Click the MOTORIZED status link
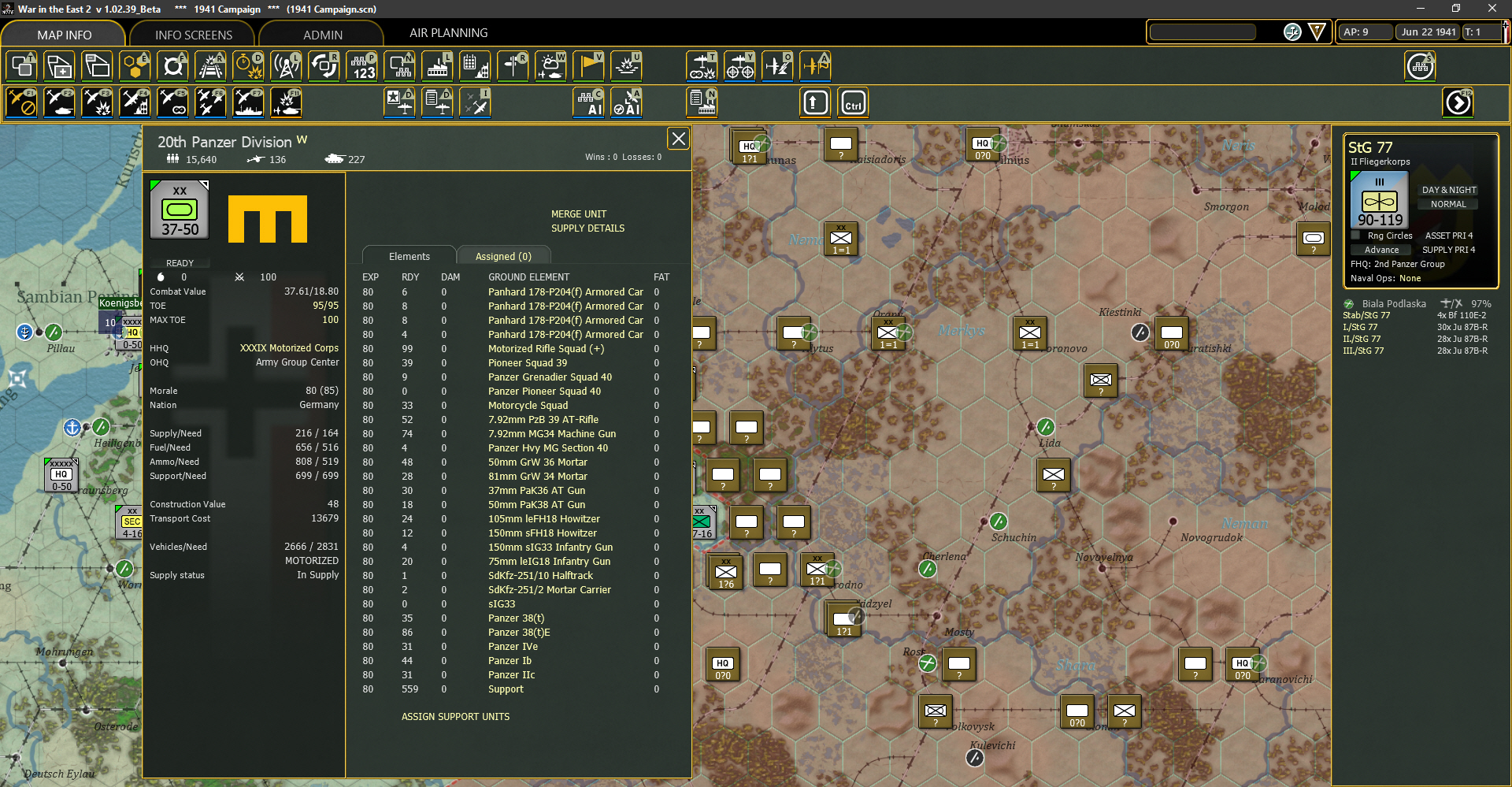1512x787 pixels. click(312, 561)
